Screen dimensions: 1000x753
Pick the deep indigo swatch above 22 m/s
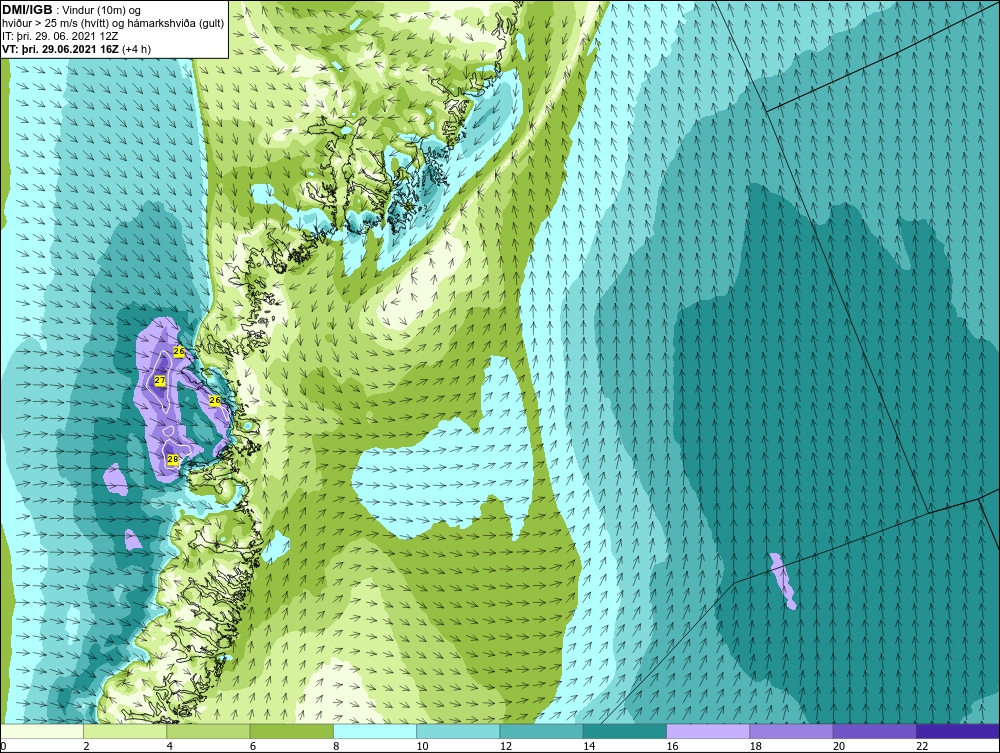[x=957, y=731]
